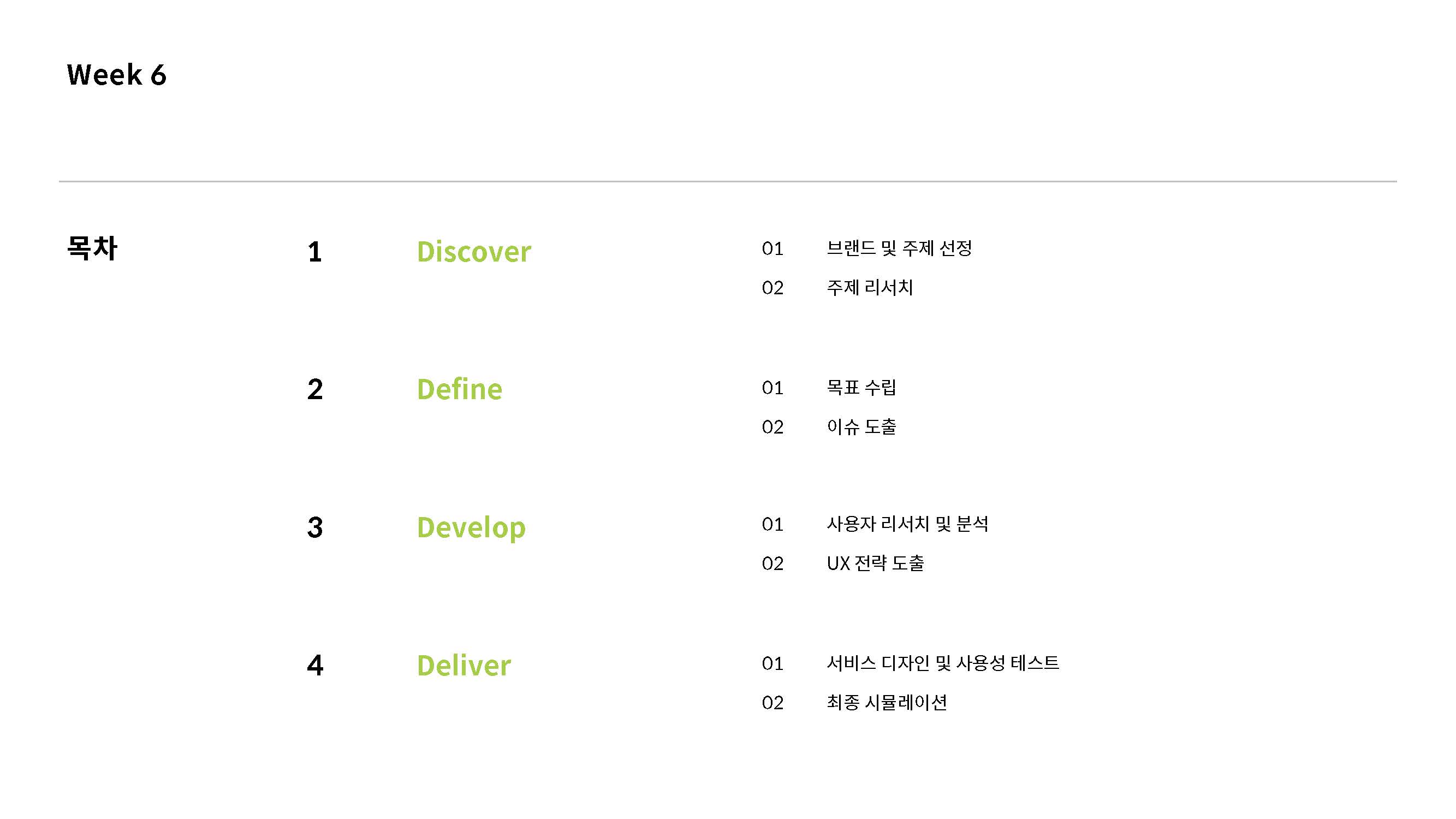Click 01 next to 목표 수립
The height and width of the screenshot is (819, 1456).
pyautogui.click(x=772, y=388)
